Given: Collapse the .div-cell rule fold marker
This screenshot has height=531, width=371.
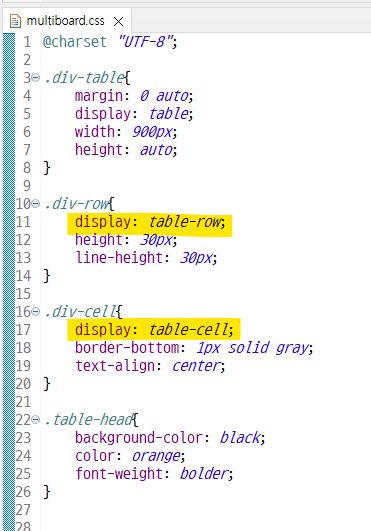Looking at the screenshot, I should tap(36, 311).
